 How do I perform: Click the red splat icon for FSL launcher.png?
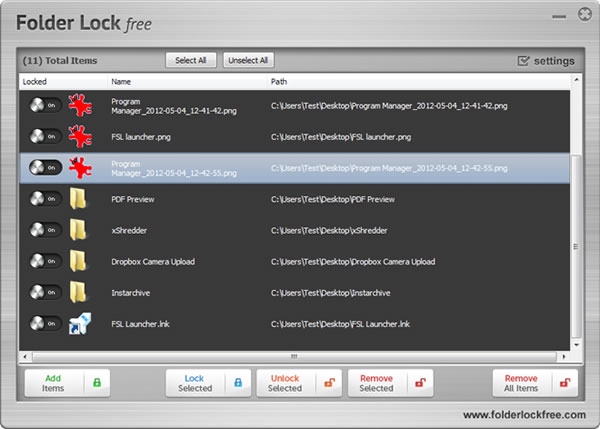pos(80,137)
